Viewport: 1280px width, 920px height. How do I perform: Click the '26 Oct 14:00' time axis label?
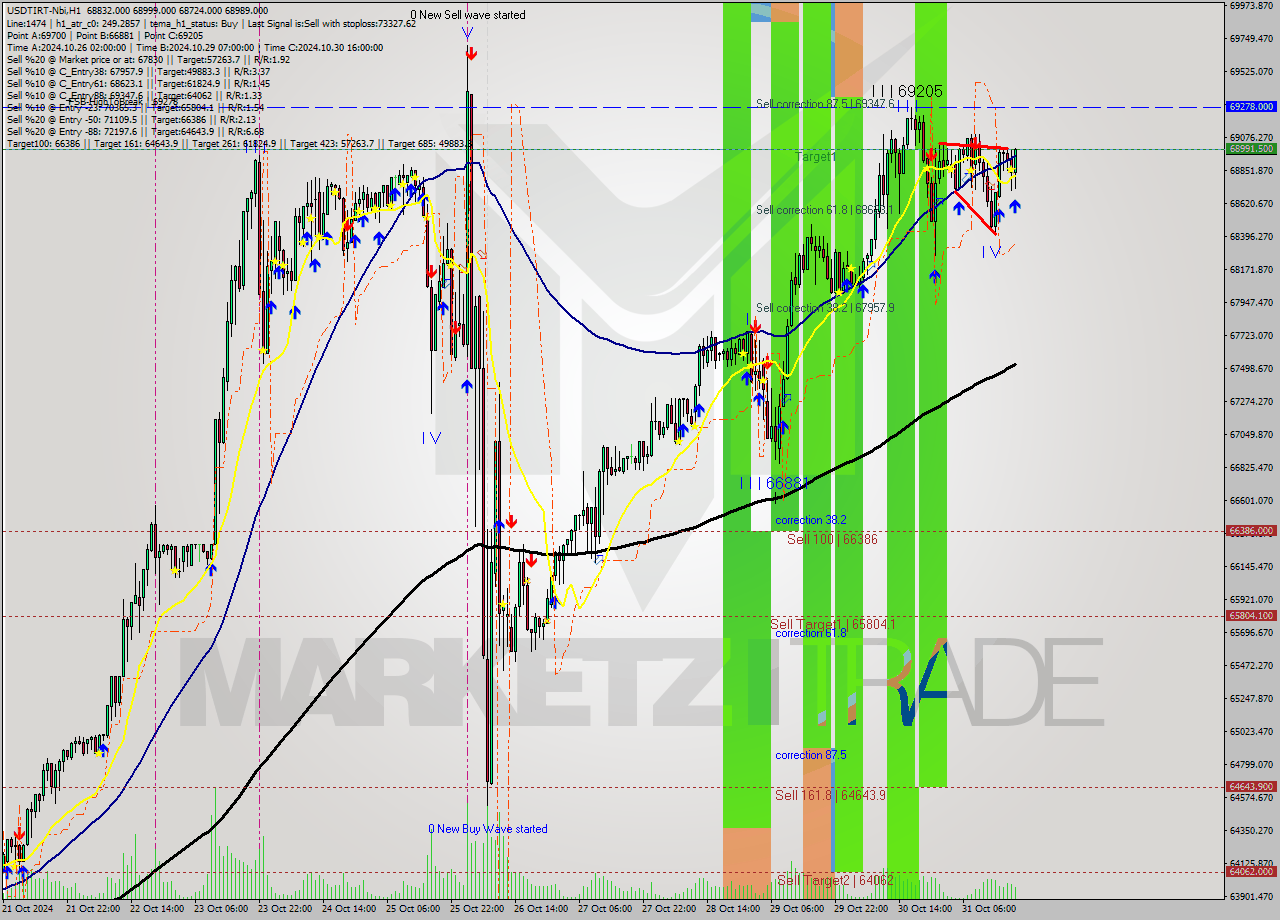click(540, 909)
